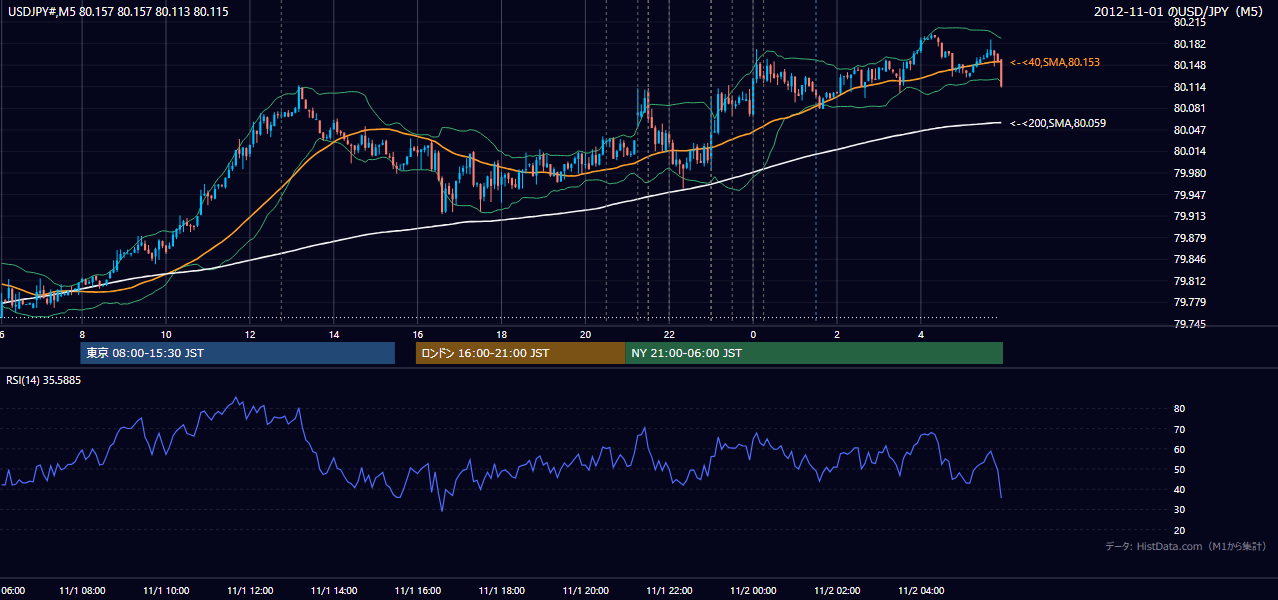This screenshot has width=1278, height=600.
Task: Click RSI scale value 40
Action: coord(1179,490)
